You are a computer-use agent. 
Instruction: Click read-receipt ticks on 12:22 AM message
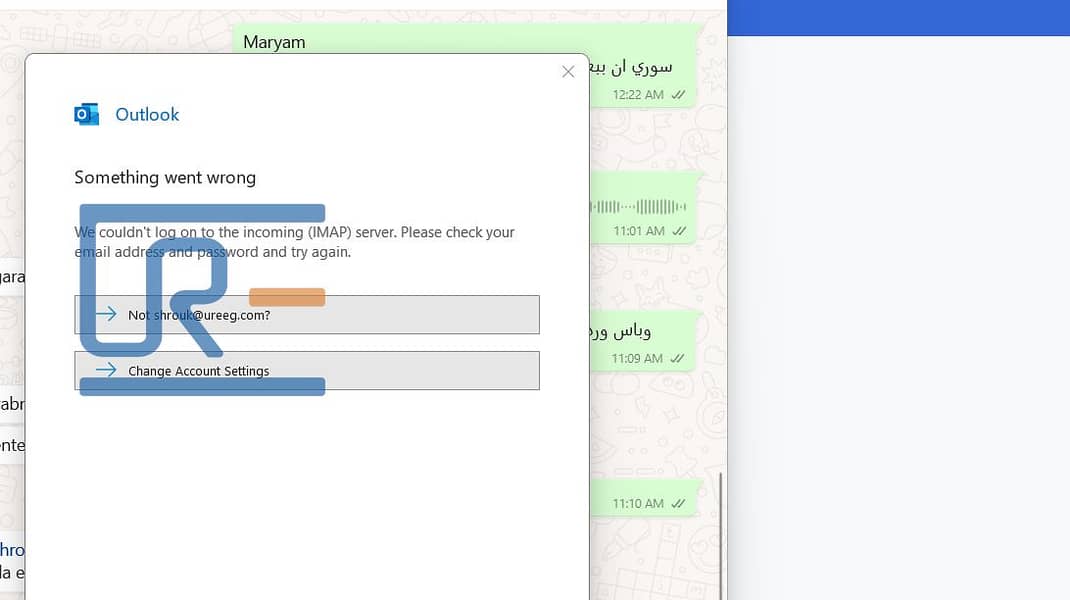[x=678, y=95]
